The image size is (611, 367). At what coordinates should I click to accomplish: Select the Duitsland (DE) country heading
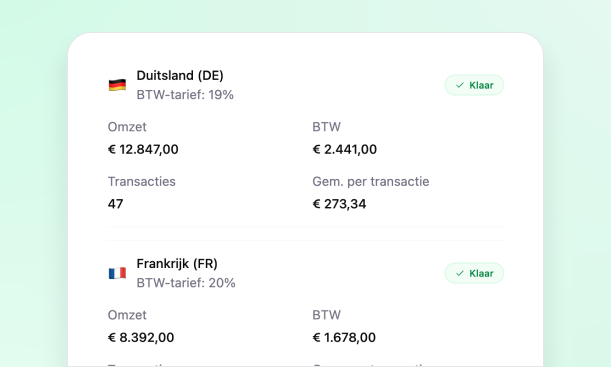[180, 75]
